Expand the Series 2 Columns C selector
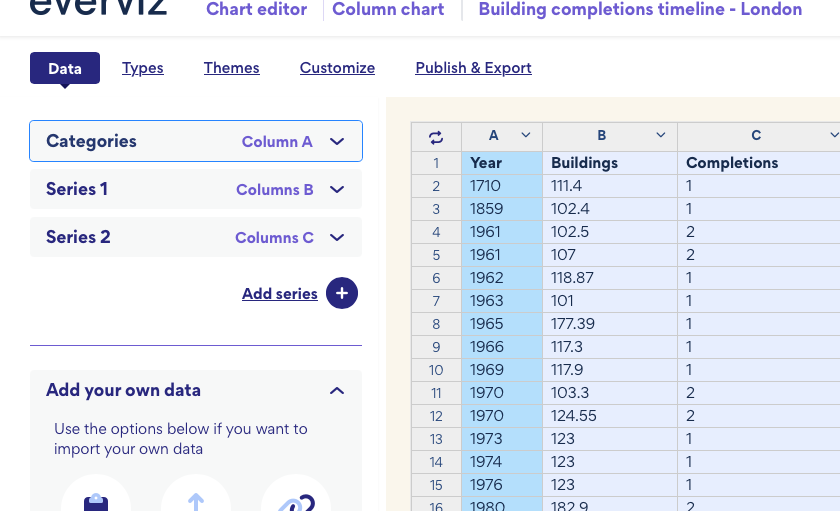The height and width of the screenshot is (511, 840). (x=337, y=238)
